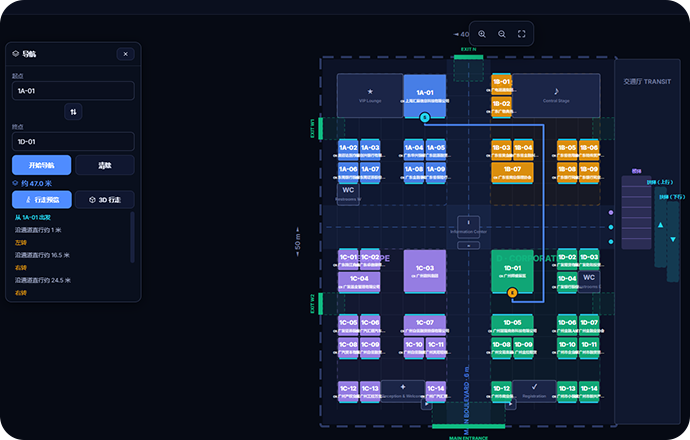Click the zoom in magnifier icon

(482, 34)
